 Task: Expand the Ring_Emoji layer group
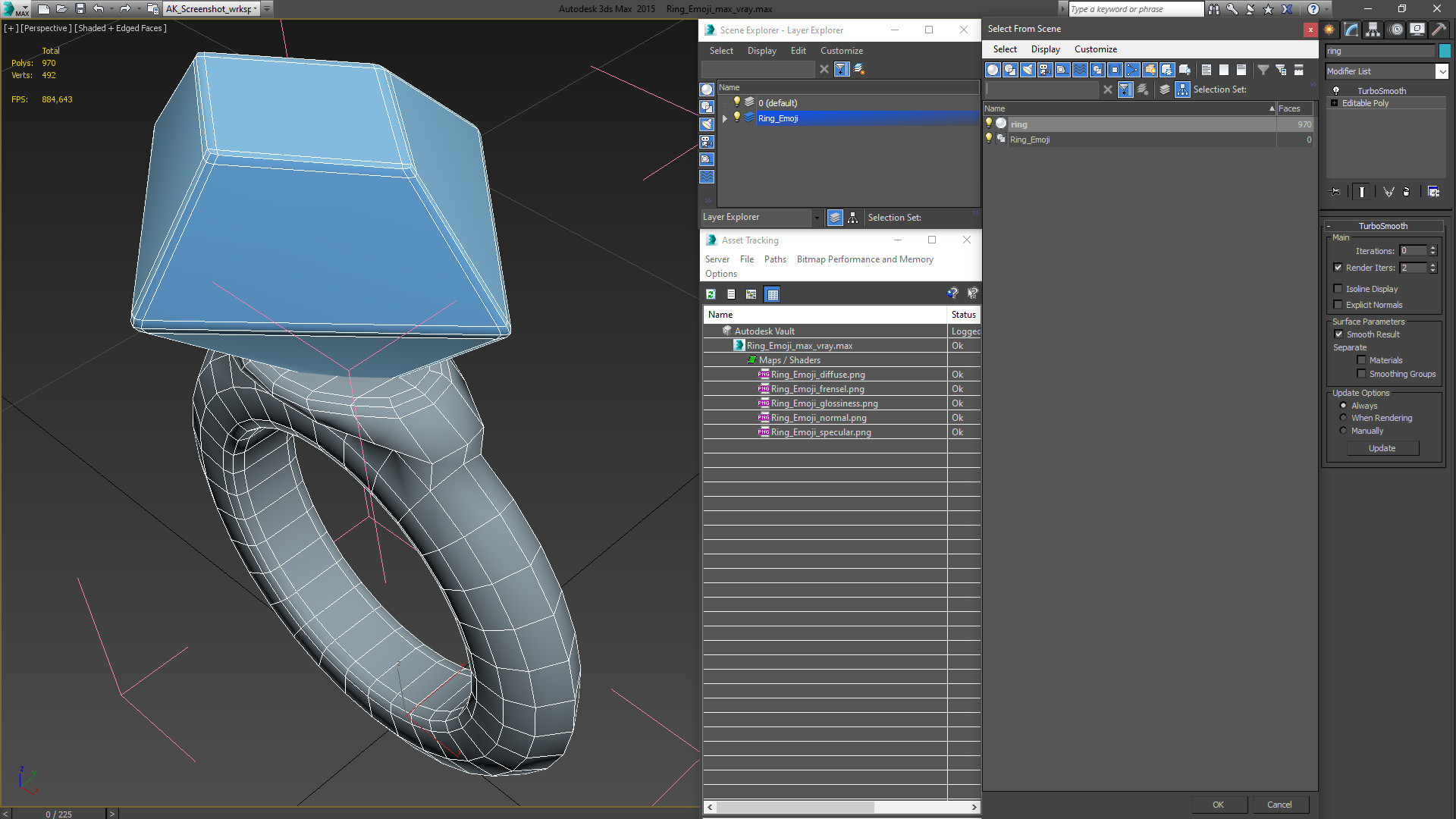click(725, 118)
